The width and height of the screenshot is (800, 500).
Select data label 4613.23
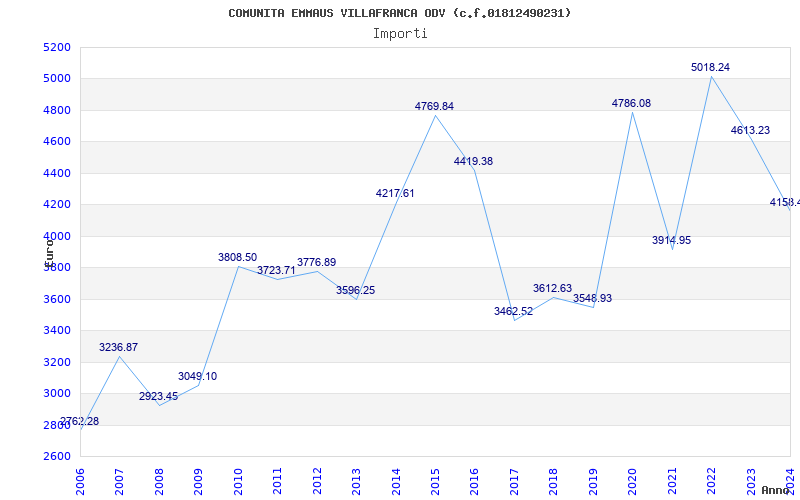pos(751,131)
